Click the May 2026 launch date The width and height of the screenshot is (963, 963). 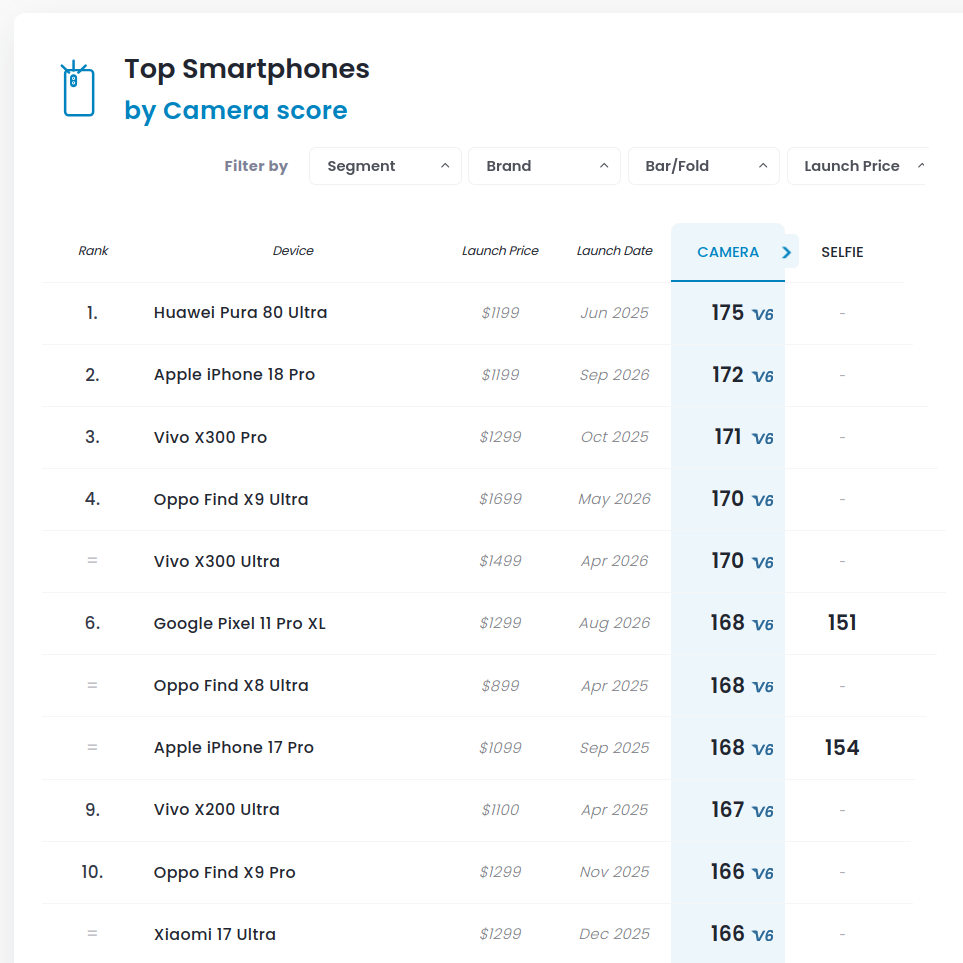614,499
